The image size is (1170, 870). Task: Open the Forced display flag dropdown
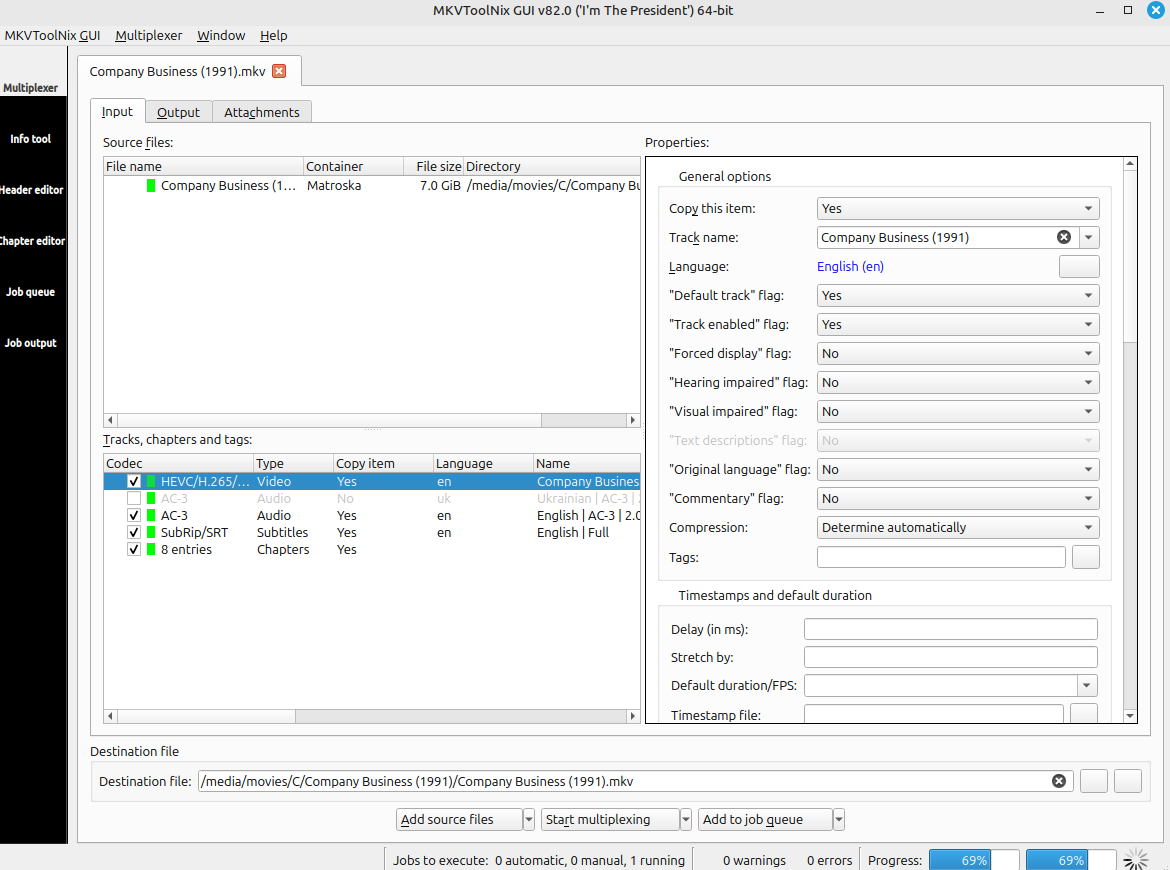(958, 354)
